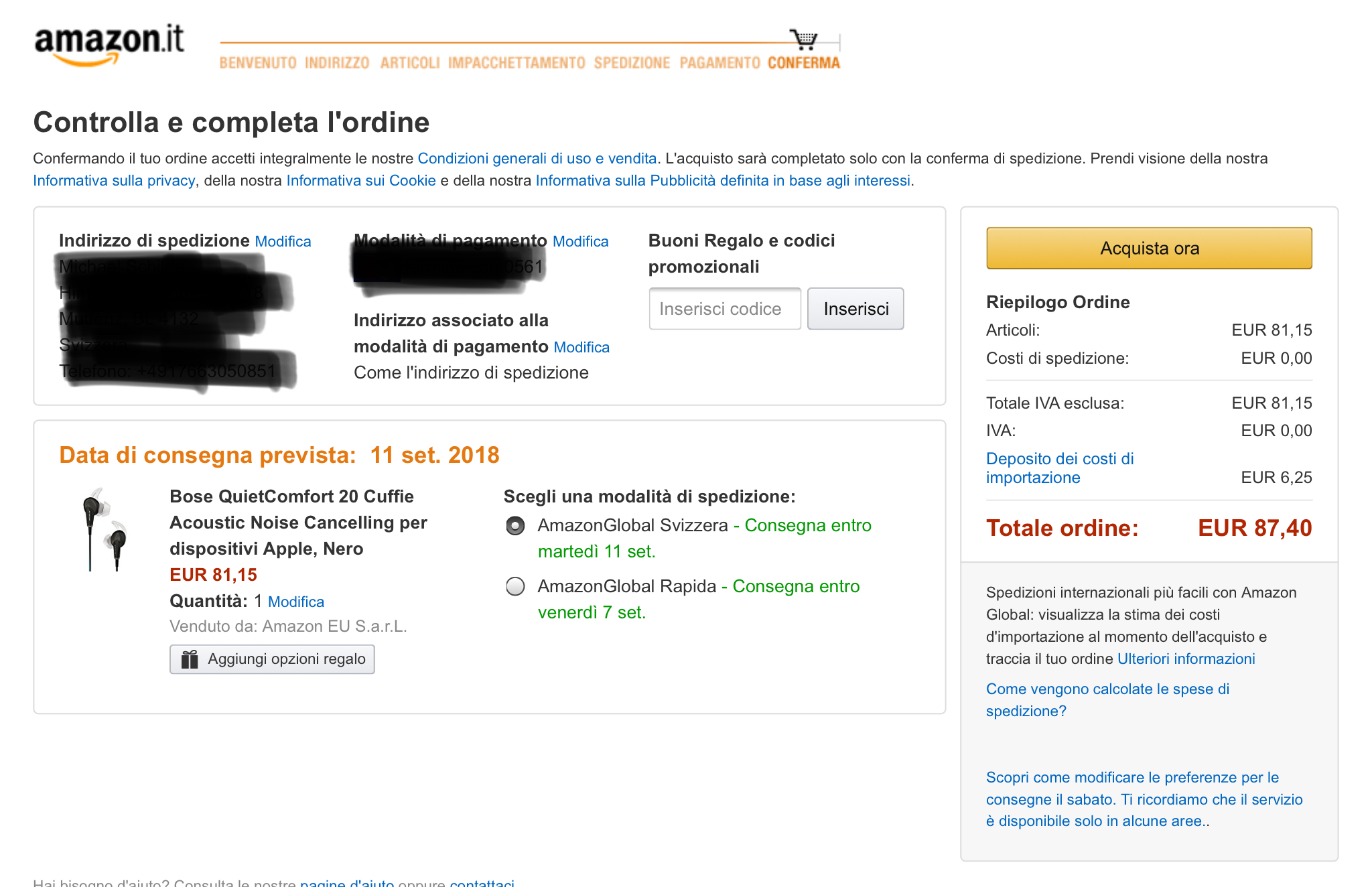Click the Amazon.it logo
Viewport: 1372px width, 887px height.
point(109,44)
